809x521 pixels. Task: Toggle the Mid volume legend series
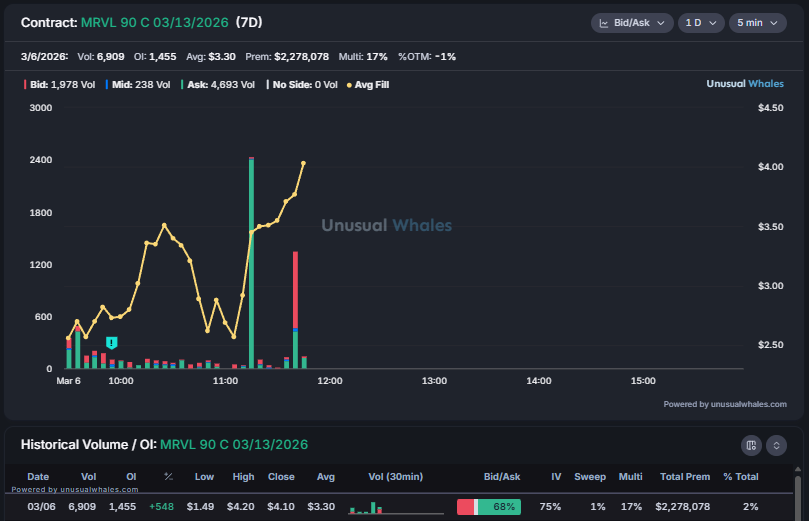point(138,85)
